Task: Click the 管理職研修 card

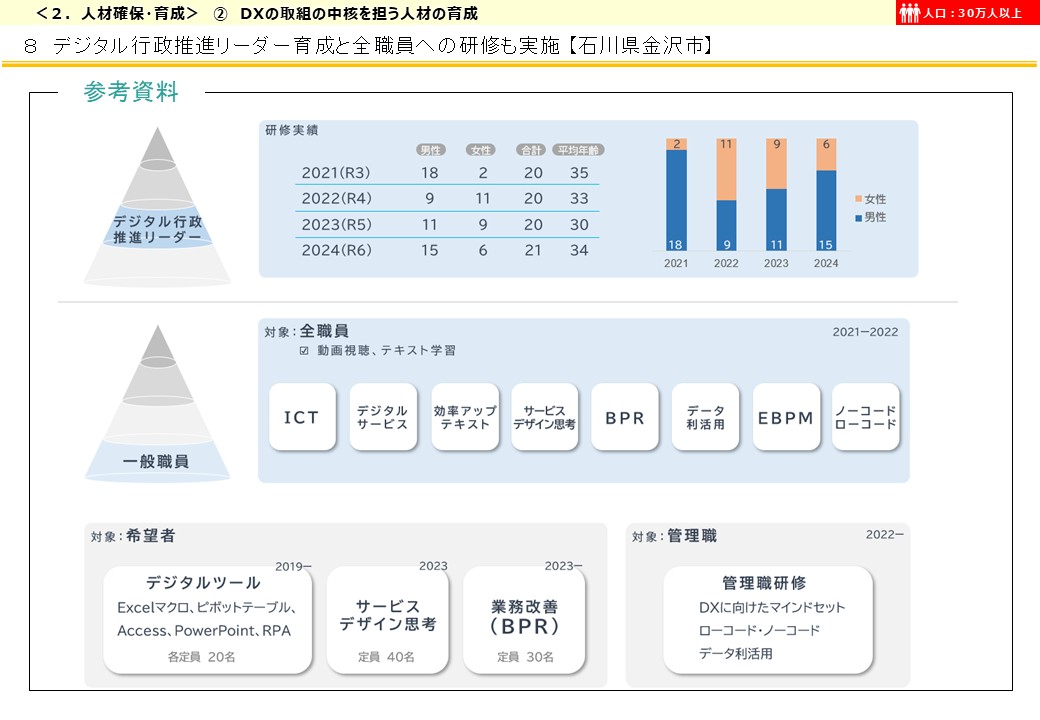Action: coord(768,617)
